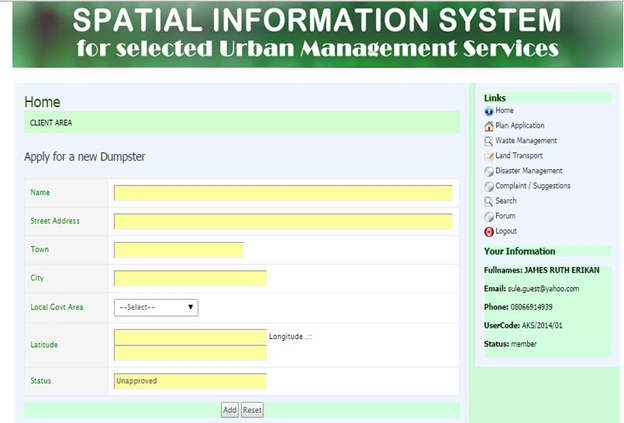Image resolution: width=624 pixels, height=423 pixels.
Task: Go to the Plan Application link
Action: [x=520, y=126]
